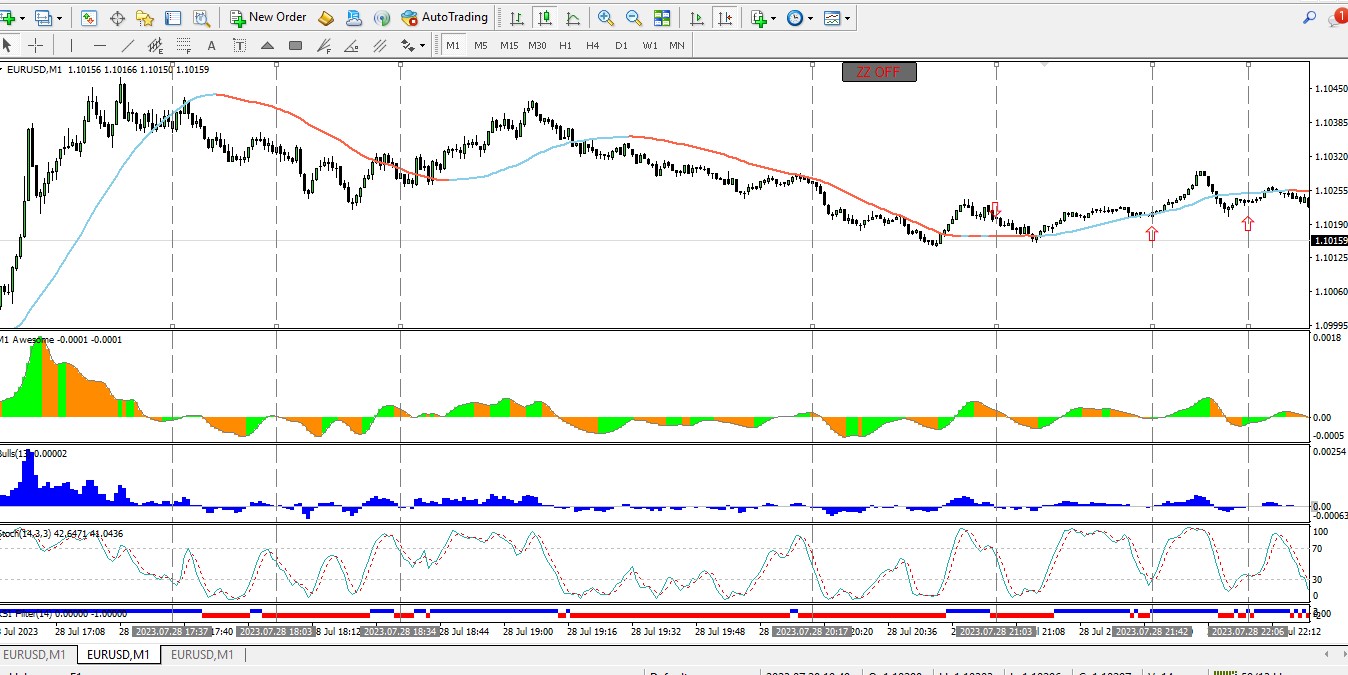
Task: Switch to the third EURUSD,M1 tab
Action: (x=202, y=655)
